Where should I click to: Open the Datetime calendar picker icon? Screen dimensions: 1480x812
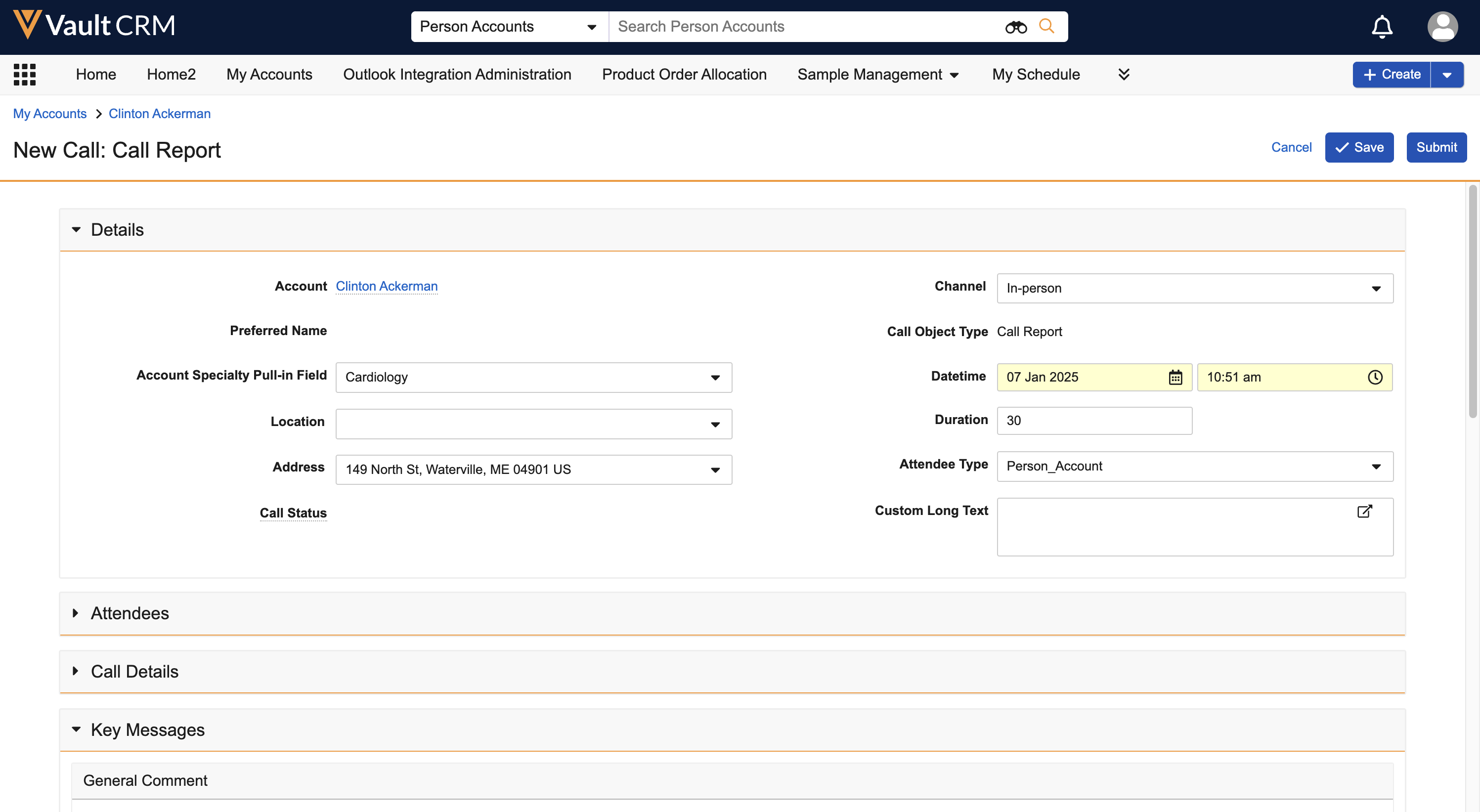click(1175, 377)
